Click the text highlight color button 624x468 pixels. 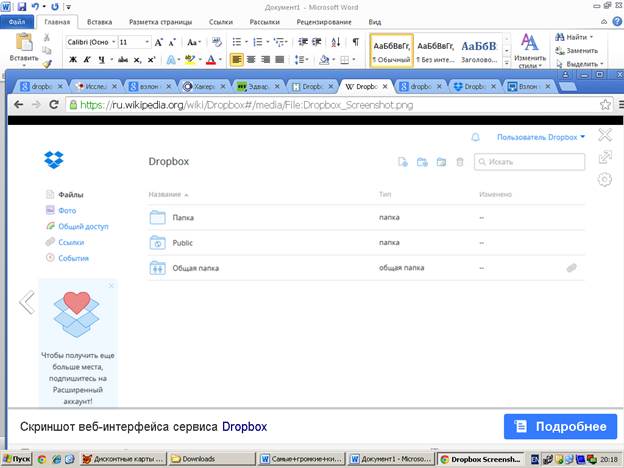pyautogui.click(x=189, y=60)
